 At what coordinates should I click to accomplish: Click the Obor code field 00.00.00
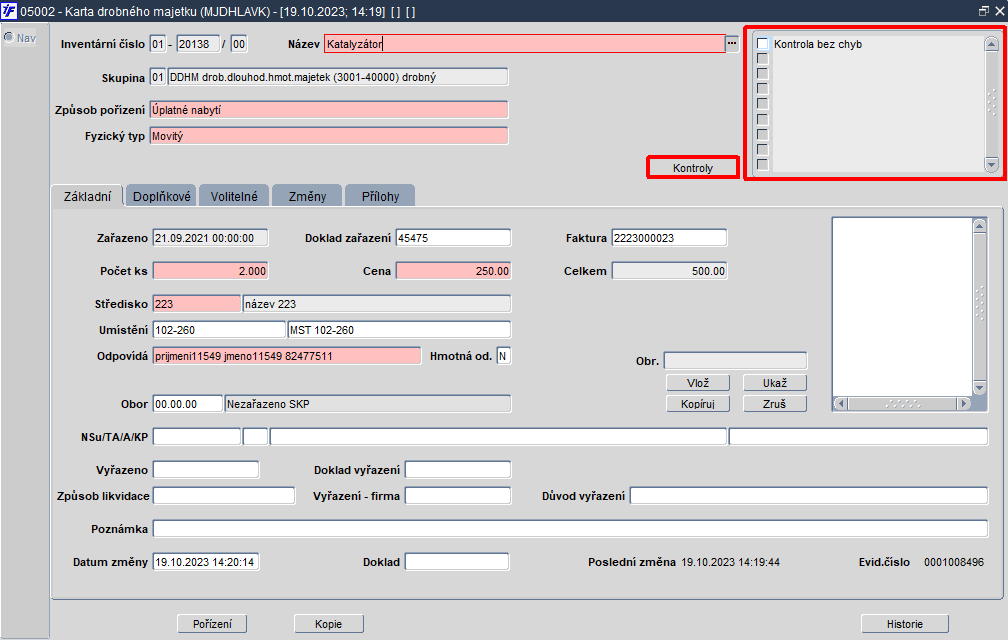point(188,404)
